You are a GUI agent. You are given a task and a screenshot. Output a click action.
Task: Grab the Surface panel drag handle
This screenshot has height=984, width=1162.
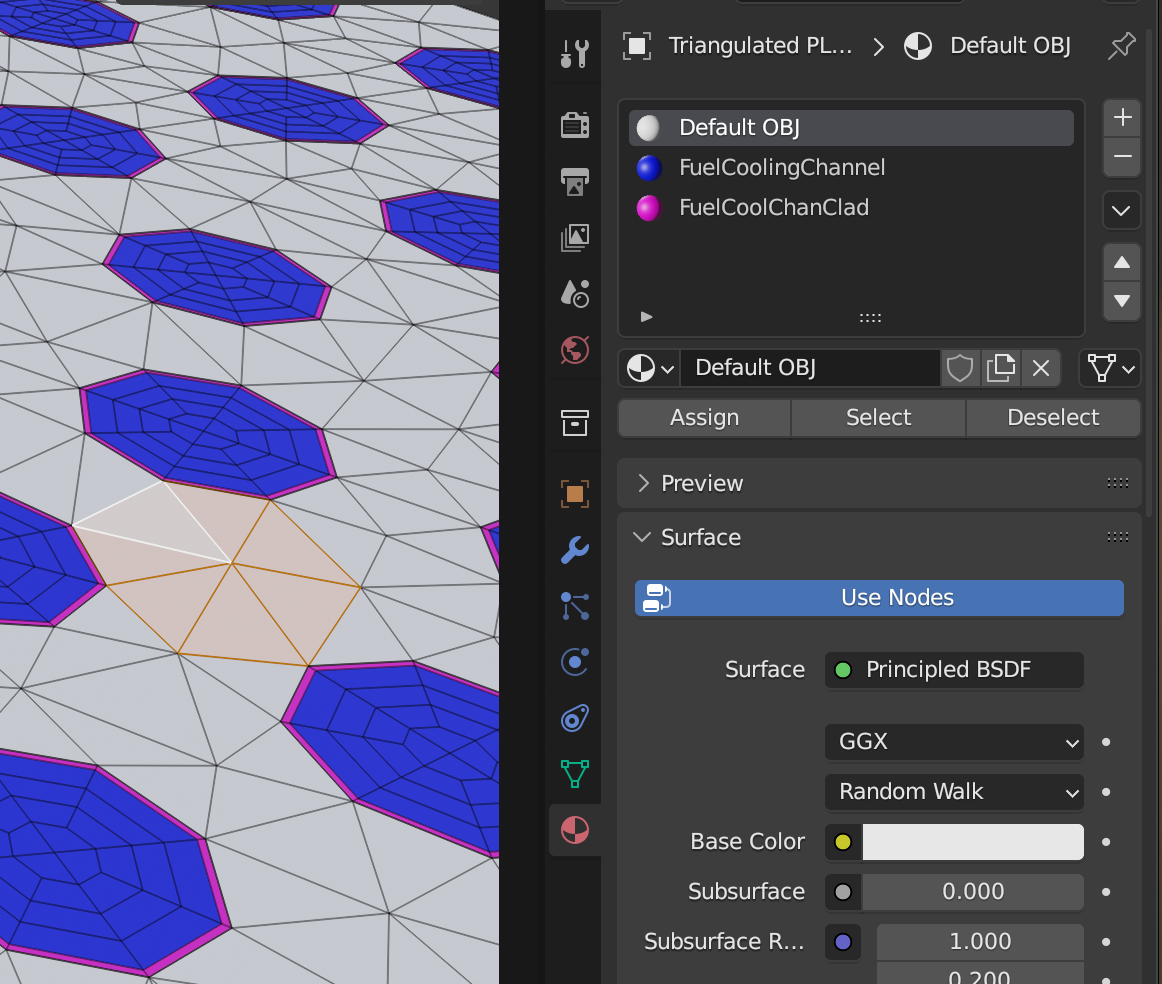point(1118,537)
